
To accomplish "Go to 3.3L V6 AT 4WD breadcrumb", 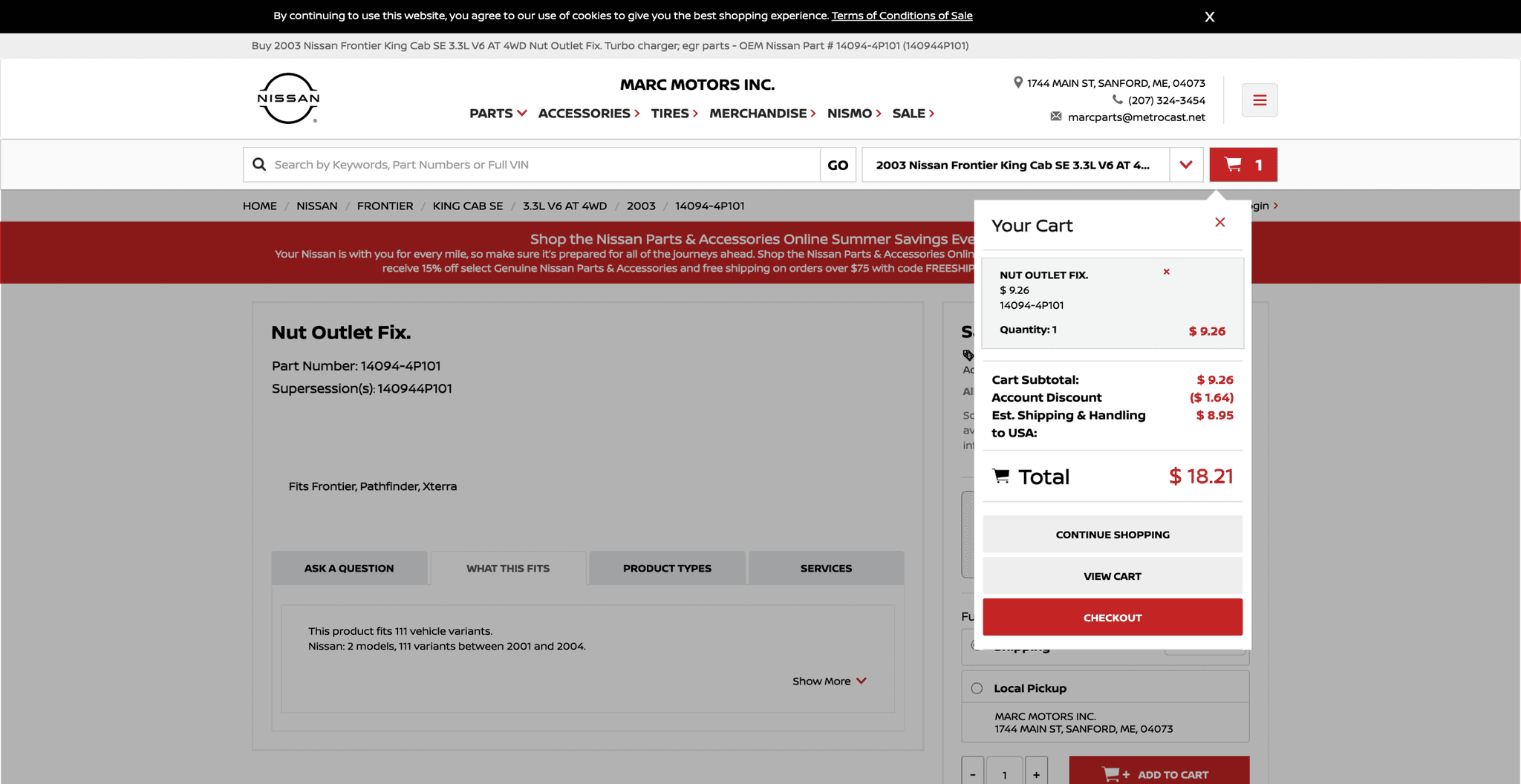I will (564, 206).
